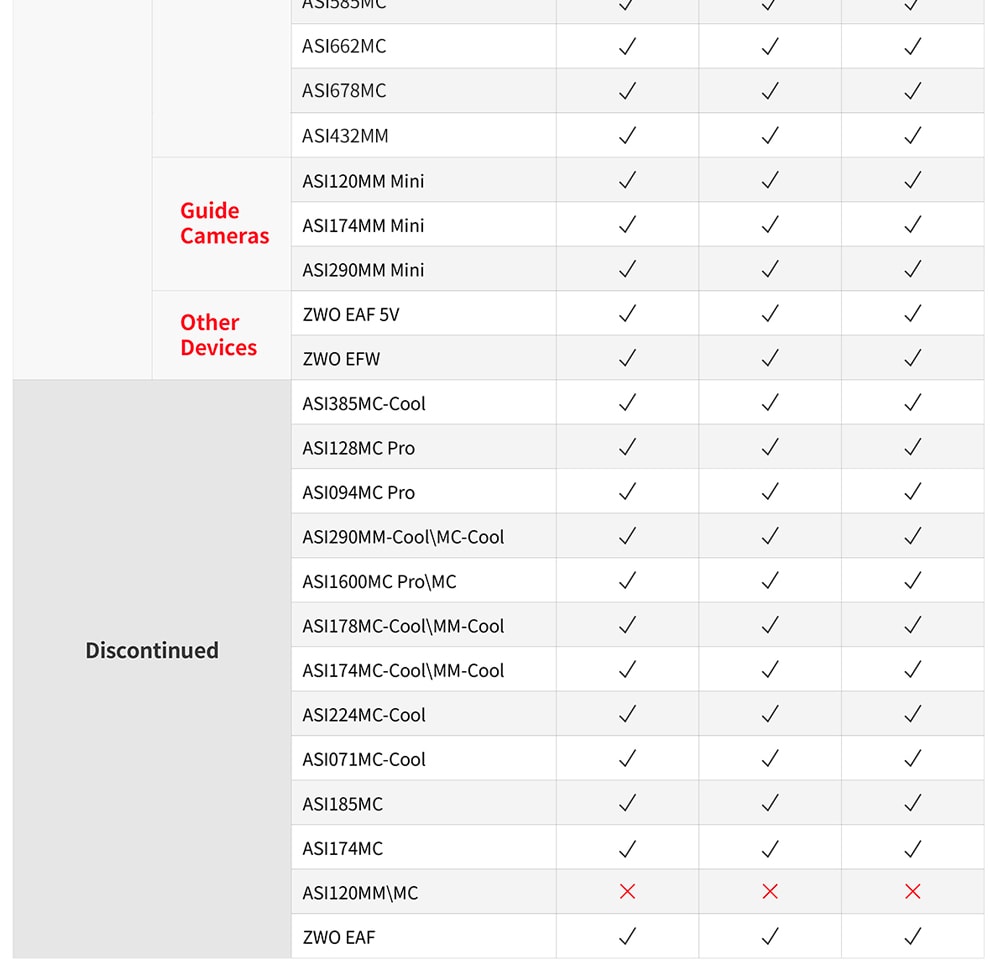Viewport: 1000px width, 975px height.
Task: Select the ASI432MM camera name
Action: coord(345,136)
